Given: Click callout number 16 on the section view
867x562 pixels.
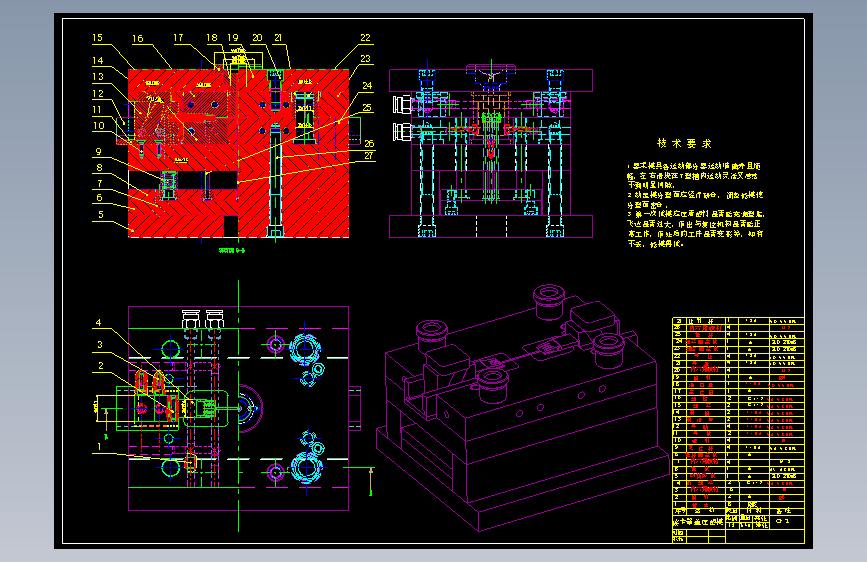Looking at the screenshot, I should coord(138,38).
